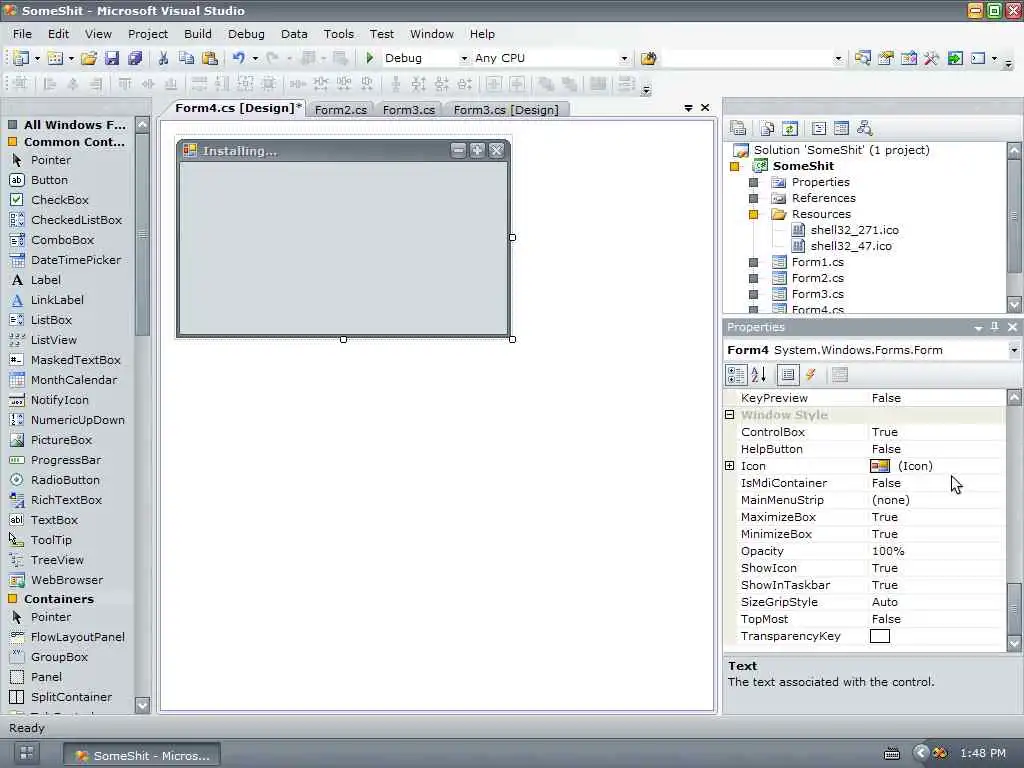
Task: Switch to the Form3.cs [Design] tab
Action: pos(506,110)
